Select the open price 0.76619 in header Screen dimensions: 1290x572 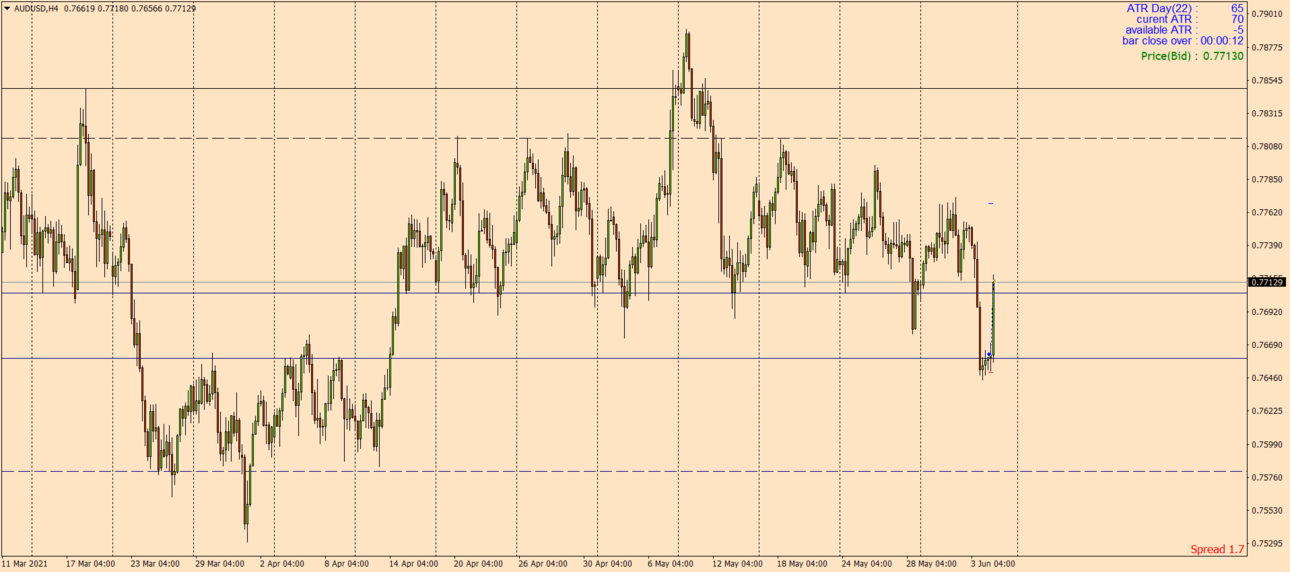[x=79, y=8]
